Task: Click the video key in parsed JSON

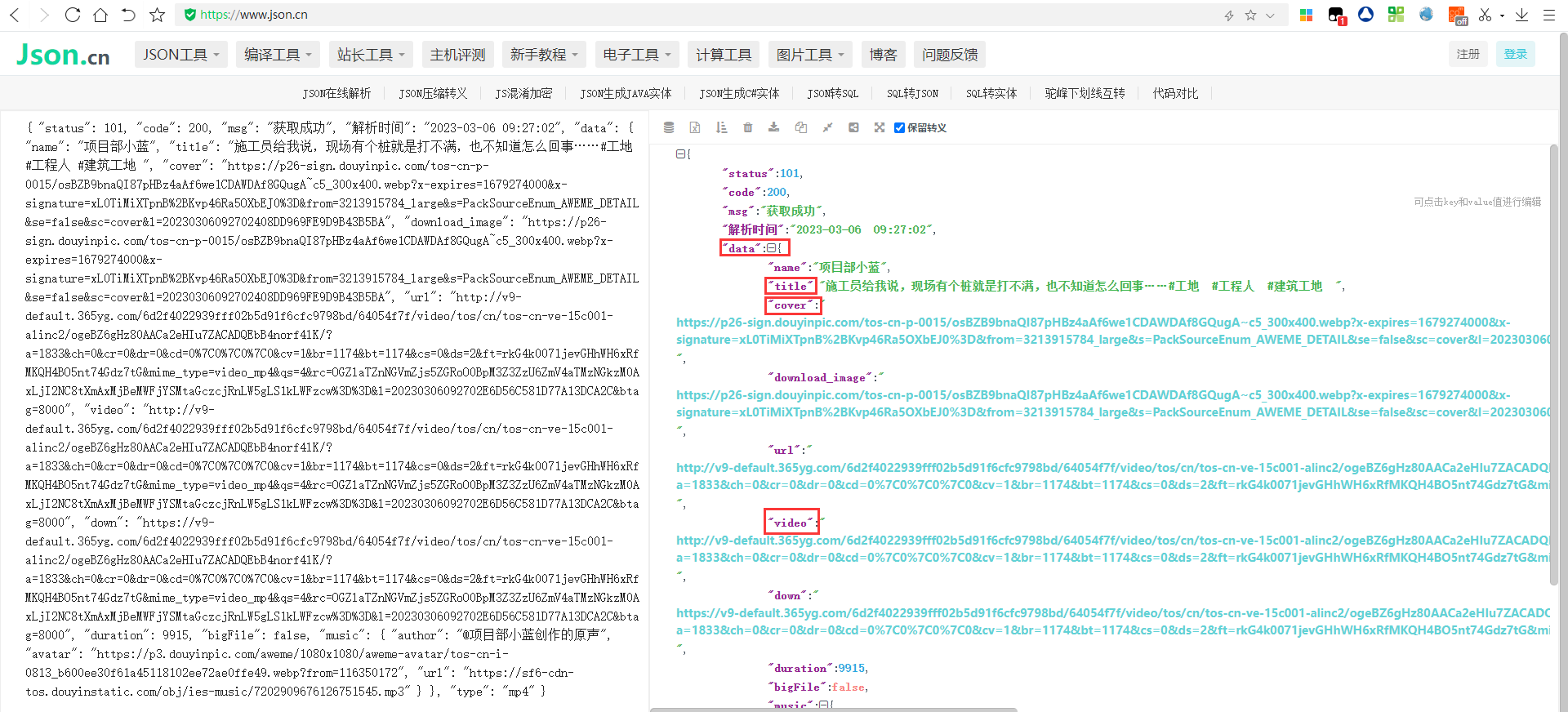Action: 791,523
